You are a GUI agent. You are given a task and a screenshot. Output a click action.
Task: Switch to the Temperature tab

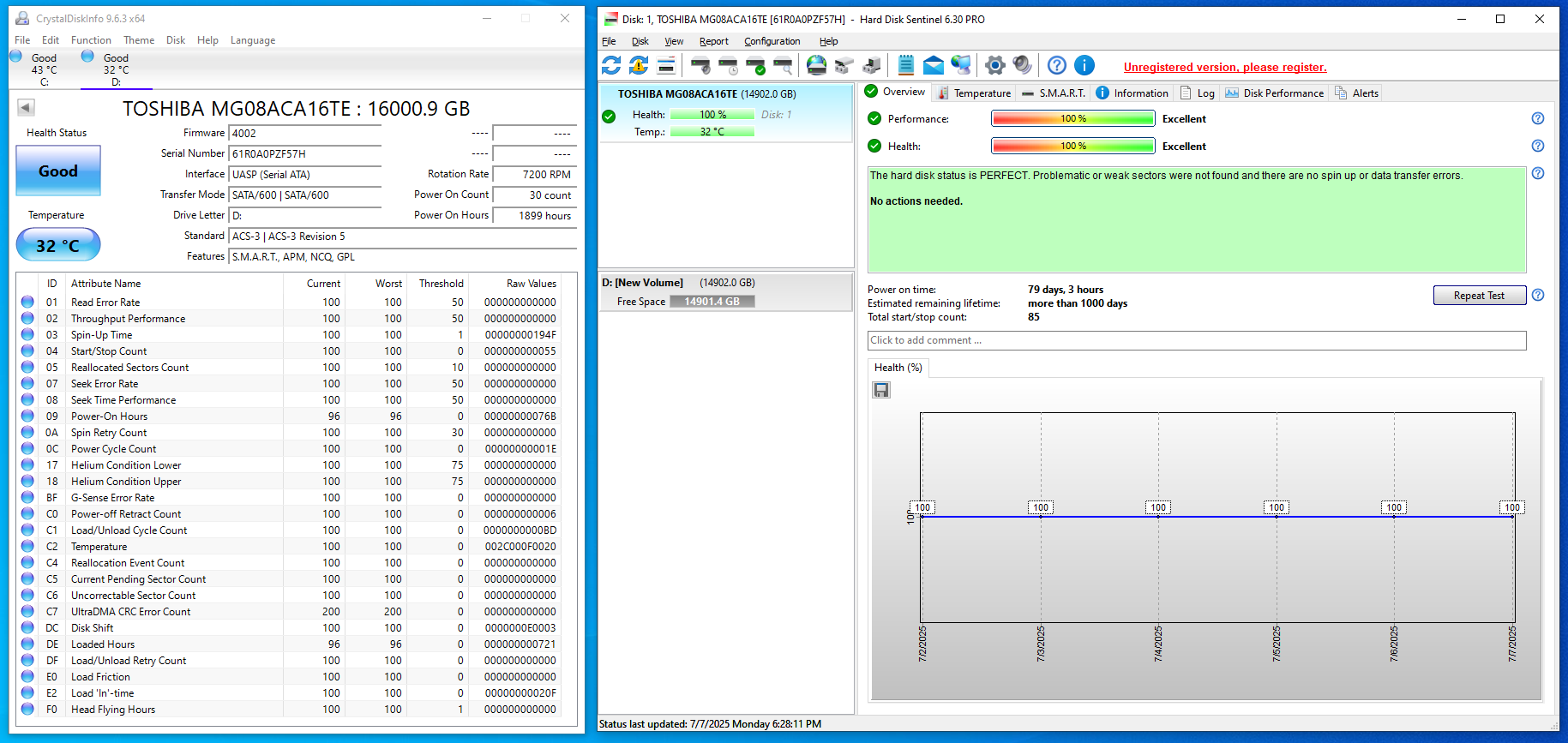tap(974, 93)
